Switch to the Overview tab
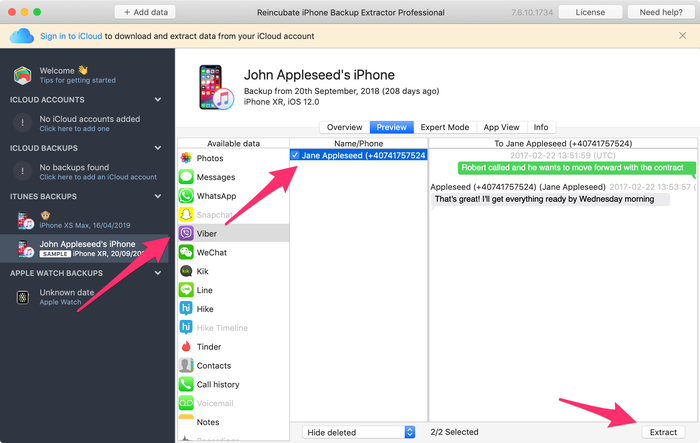 (344, 127)
